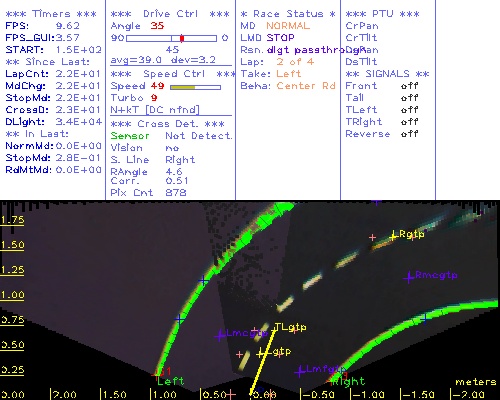
Task: Click the TRight signal off indicator
Action: [410, 122]
